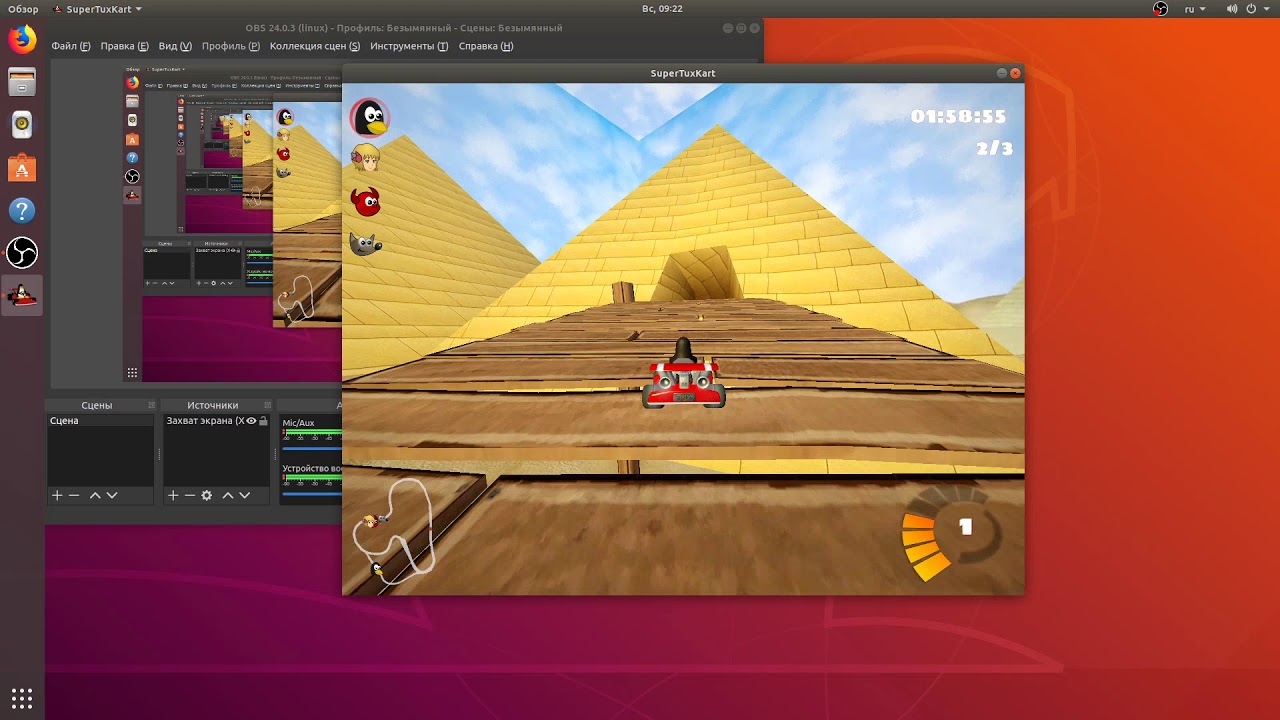Viewport: 1280px width, 720px height.
Task: Open the Коллекция сцен menu in OBS
Action: click(315, 46)
